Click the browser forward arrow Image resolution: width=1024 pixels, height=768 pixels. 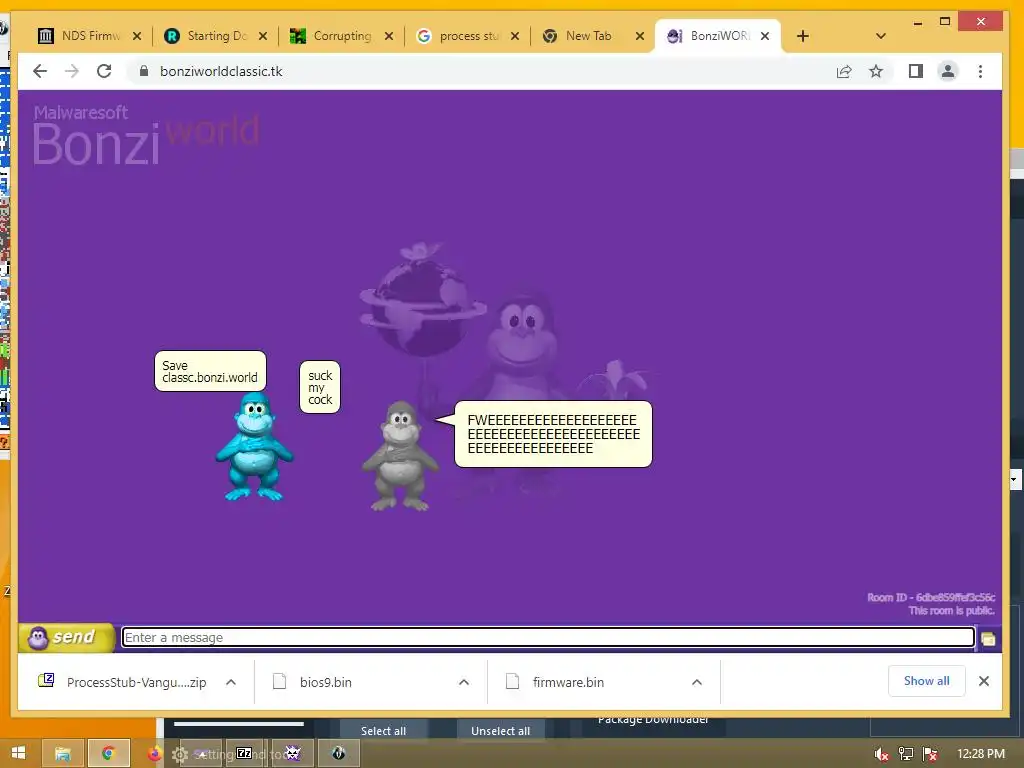(72, 71)
